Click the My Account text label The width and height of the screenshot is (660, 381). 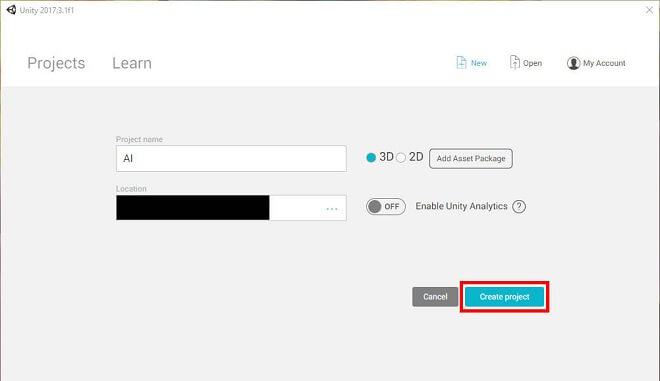tap(604, 63)
